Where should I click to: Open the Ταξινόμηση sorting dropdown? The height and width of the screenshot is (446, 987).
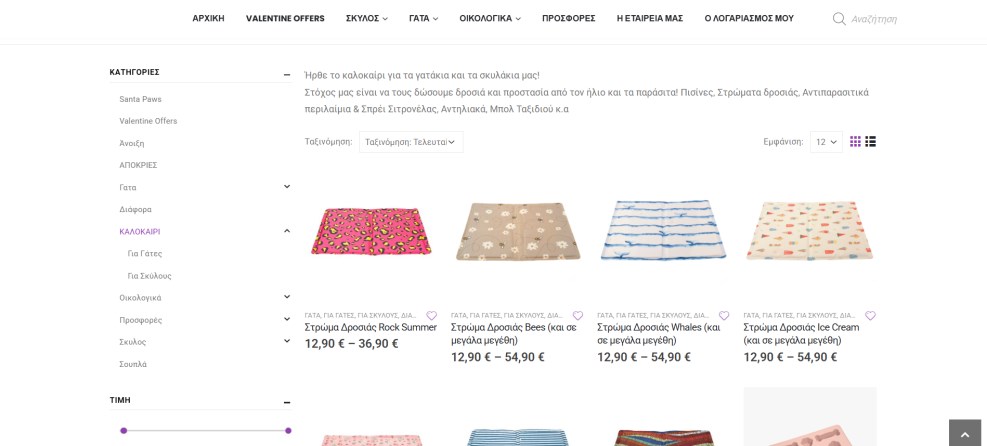click(x=411, y=142)
